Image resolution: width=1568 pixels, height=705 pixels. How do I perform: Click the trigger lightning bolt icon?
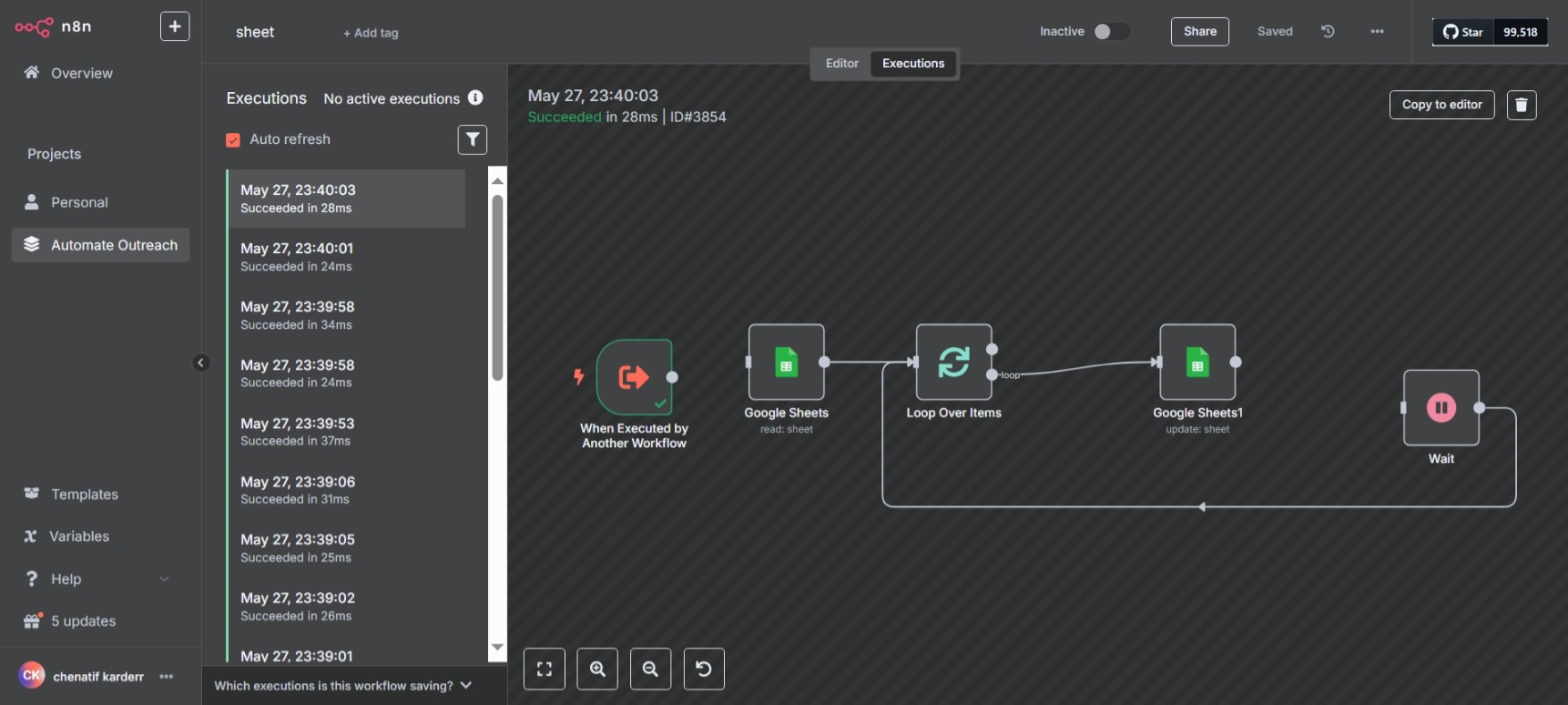(x=578, y=376)
